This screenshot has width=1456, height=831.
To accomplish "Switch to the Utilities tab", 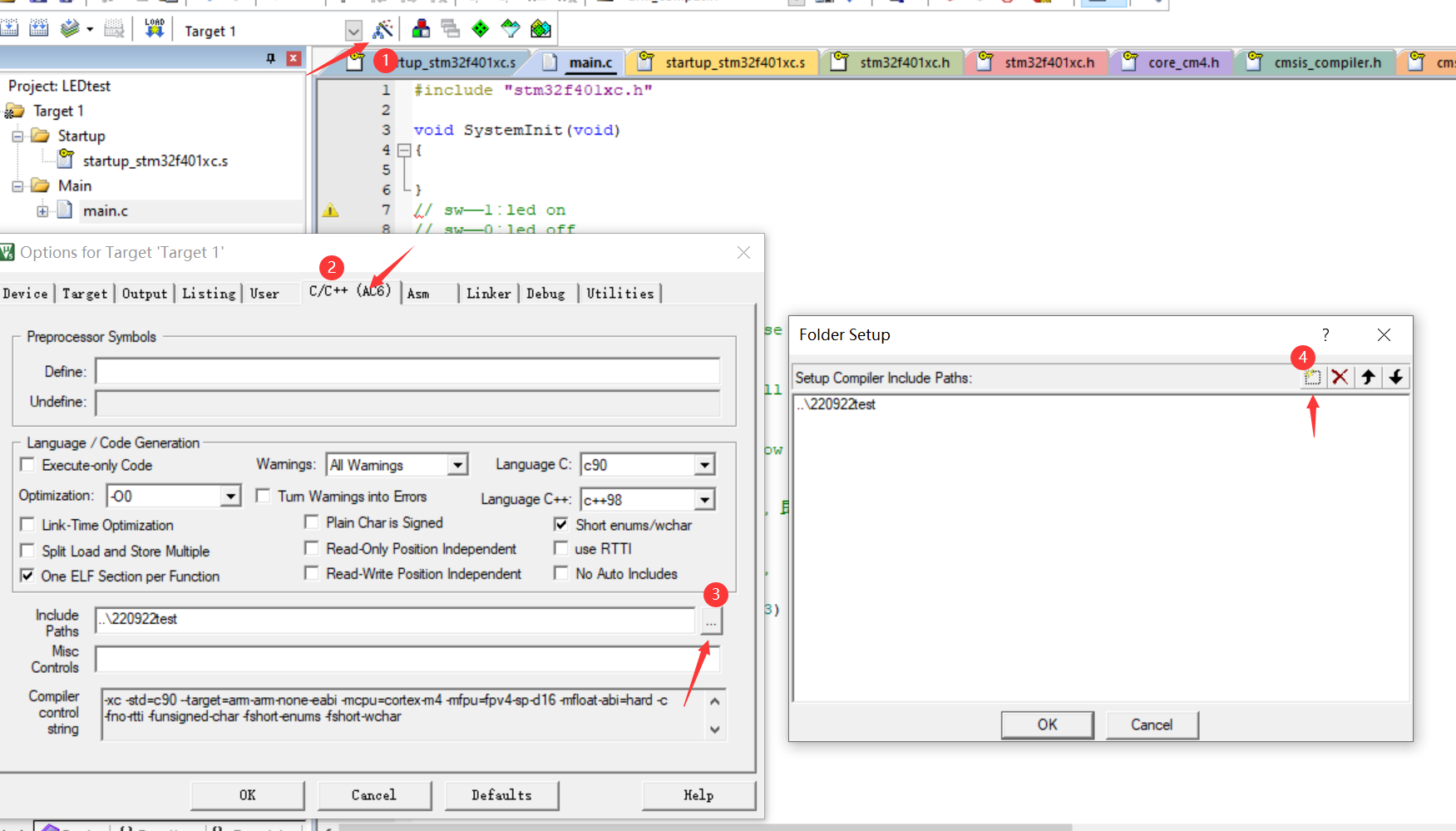I will tap(620, 294).
